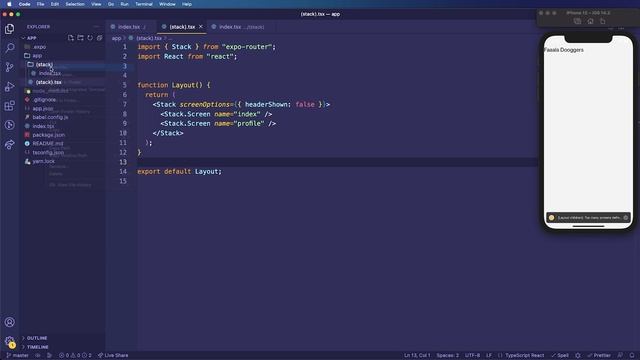This screenshot has width=640, height=360.
Task: Collapse the app folder in Explorer
Action: 37,56
